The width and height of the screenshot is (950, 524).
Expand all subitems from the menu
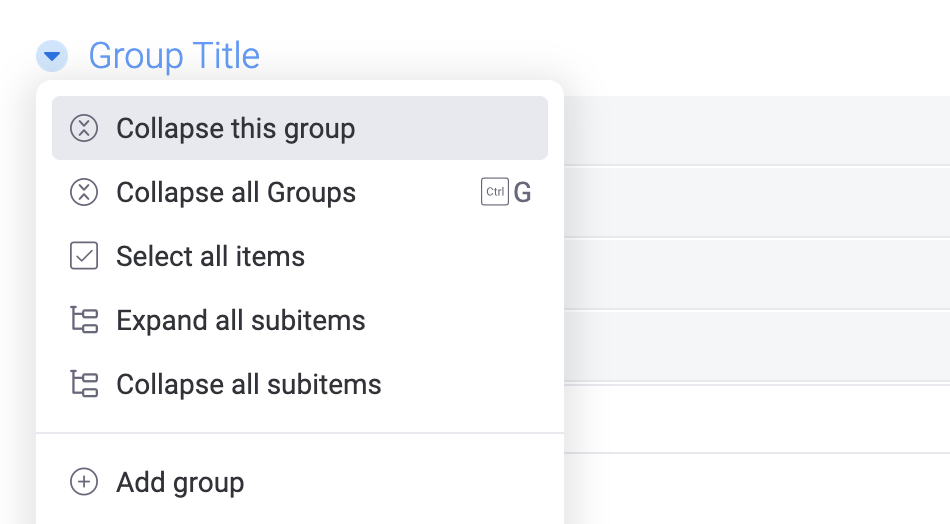coord(240,321)
